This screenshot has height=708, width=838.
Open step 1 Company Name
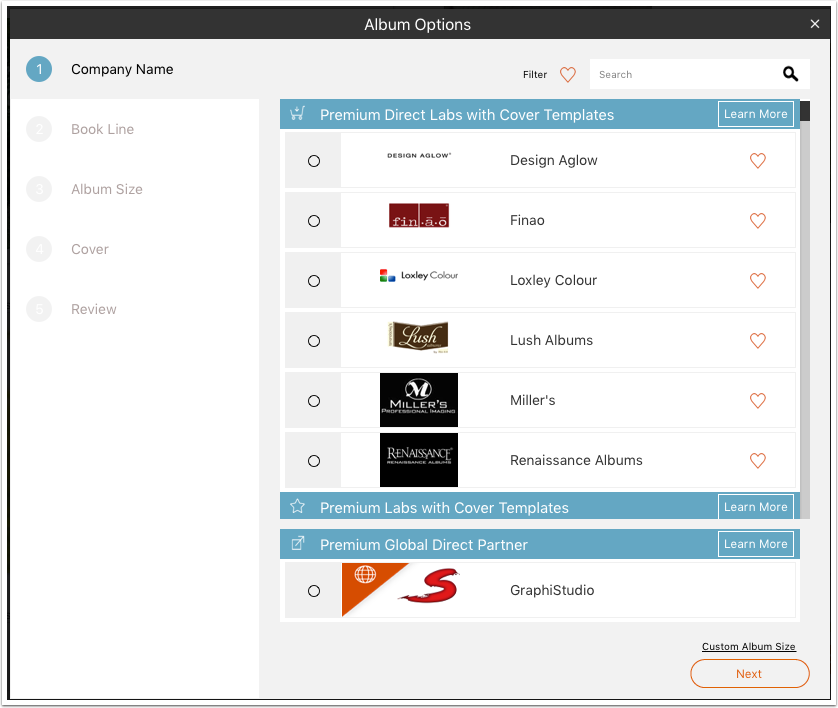coord(122,69)
